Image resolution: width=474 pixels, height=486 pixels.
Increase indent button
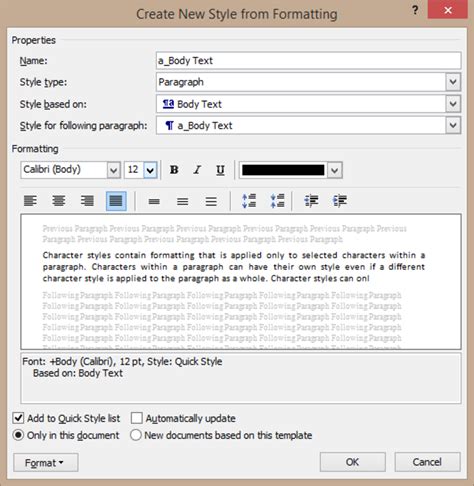(340, 201)
